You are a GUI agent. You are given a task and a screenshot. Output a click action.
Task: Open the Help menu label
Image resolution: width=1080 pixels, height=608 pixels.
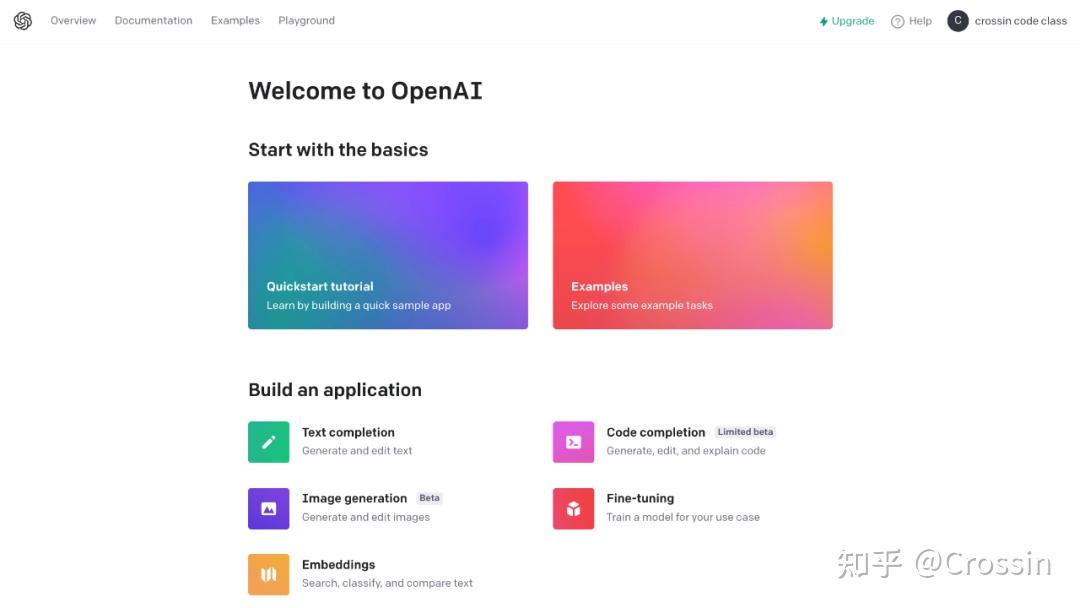920,21
